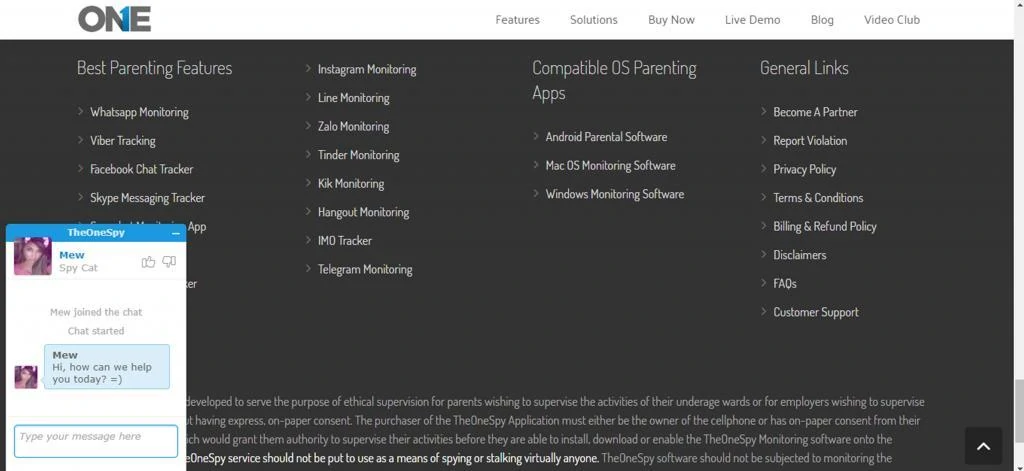The height and width of the screenshot is (471, 1024).
Task: Open Billing & Refund Policy page
Action: (x=824, y=226)
